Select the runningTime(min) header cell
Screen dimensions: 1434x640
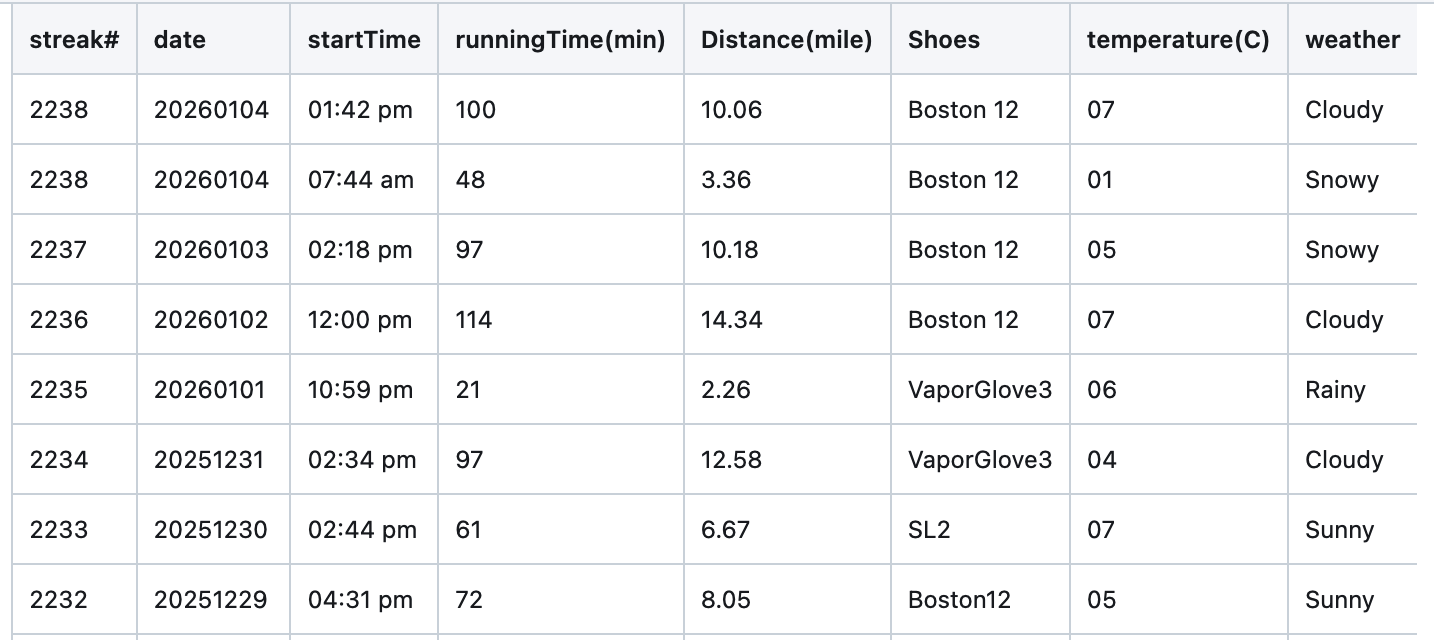click(x=560, y=40)
